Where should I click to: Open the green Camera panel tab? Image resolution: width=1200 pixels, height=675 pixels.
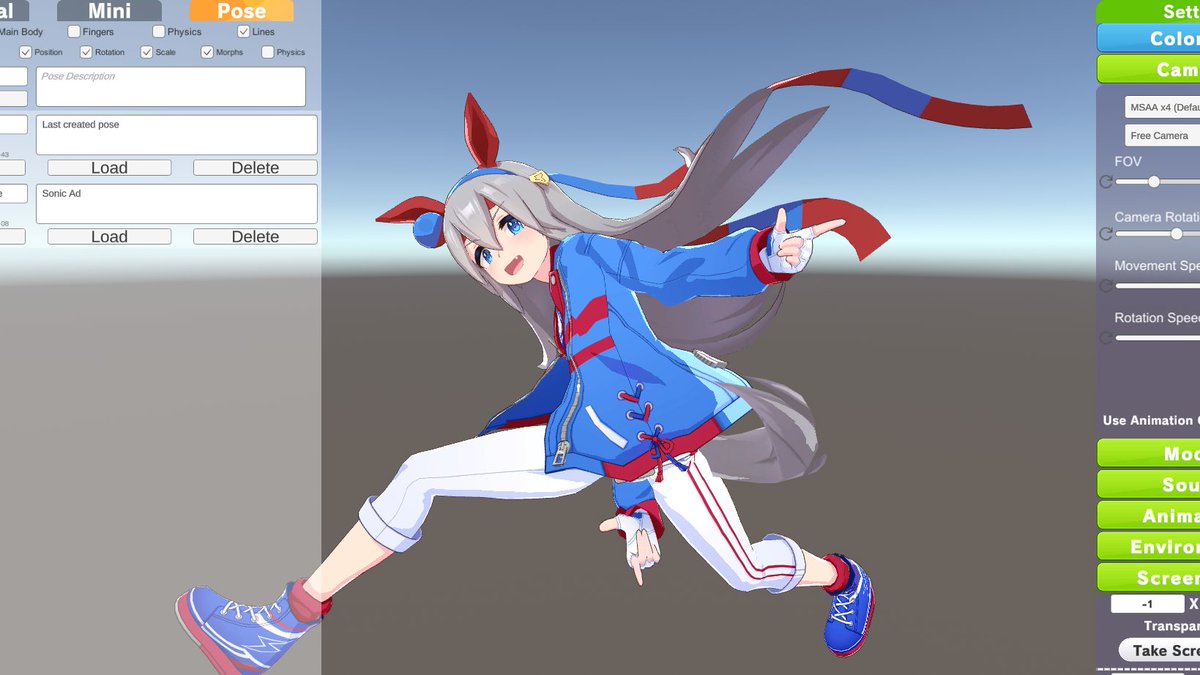[1149, 69]
